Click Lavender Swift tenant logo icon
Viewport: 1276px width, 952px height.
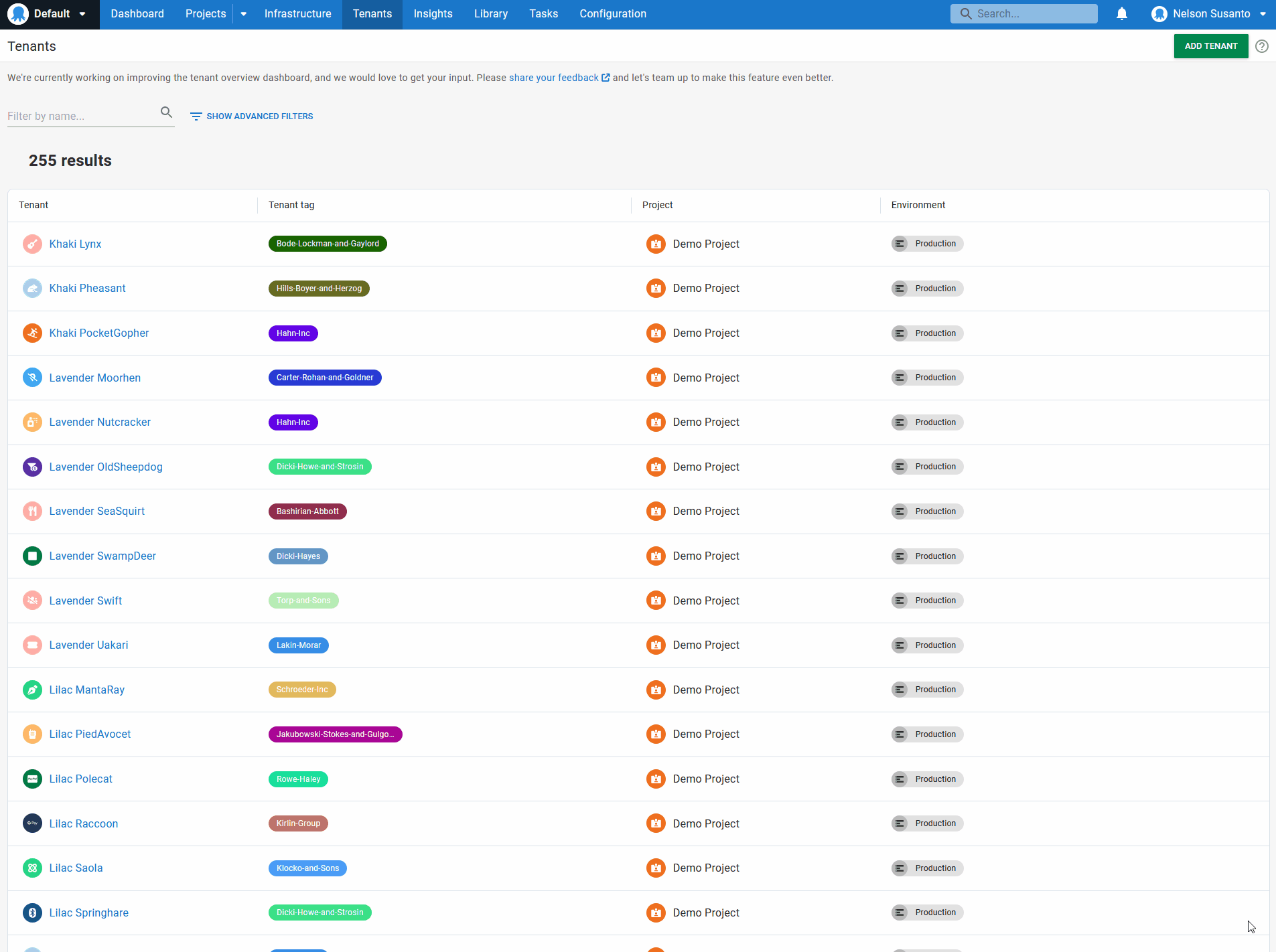(x=32, y=601)
